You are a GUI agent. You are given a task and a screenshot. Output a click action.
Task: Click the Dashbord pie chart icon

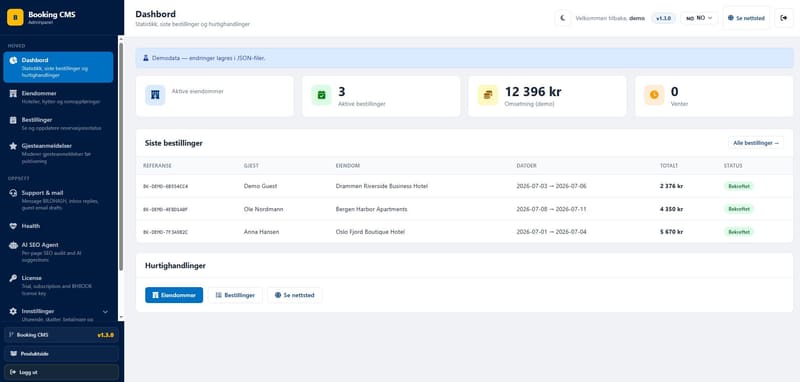click(13, 60)
